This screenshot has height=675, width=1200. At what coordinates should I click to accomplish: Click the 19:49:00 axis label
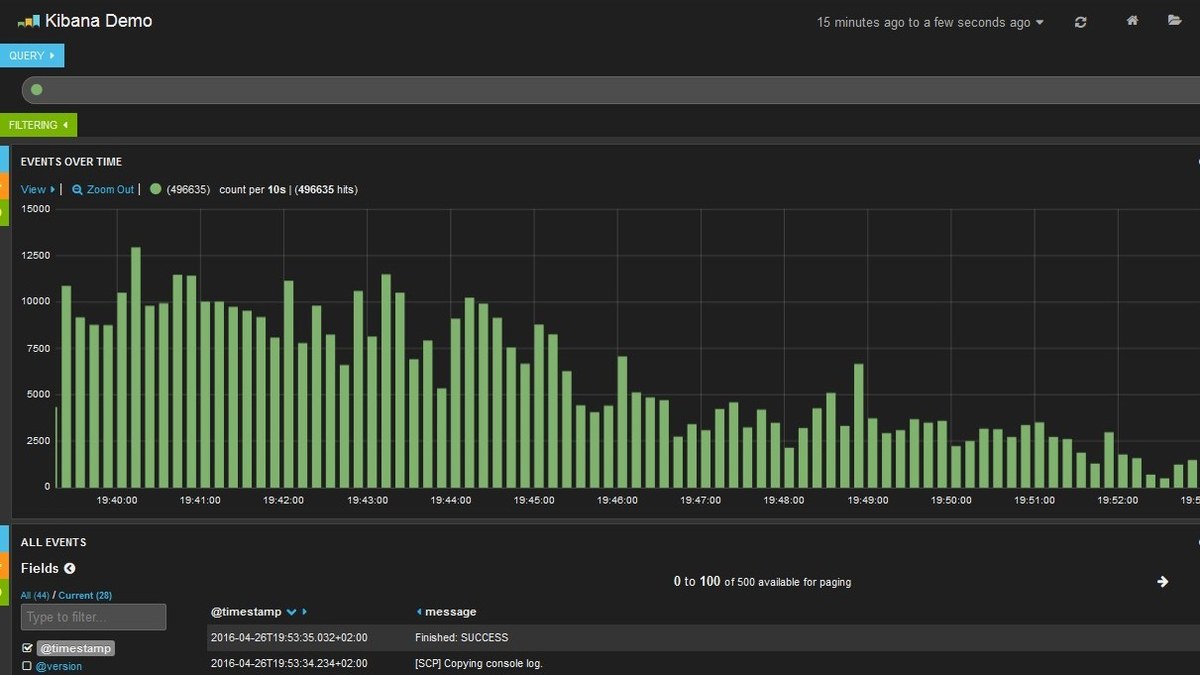tap(868, 500)
